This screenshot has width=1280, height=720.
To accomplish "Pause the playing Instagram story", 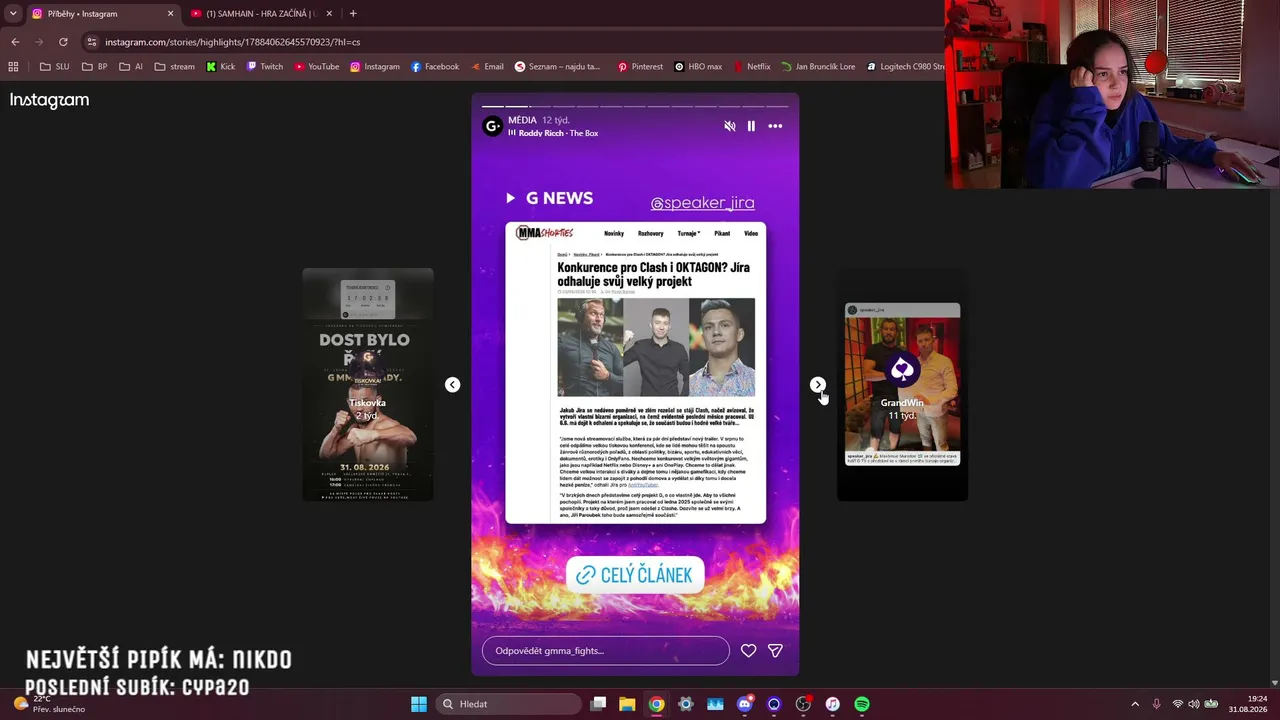I will [x=751, y=126].
